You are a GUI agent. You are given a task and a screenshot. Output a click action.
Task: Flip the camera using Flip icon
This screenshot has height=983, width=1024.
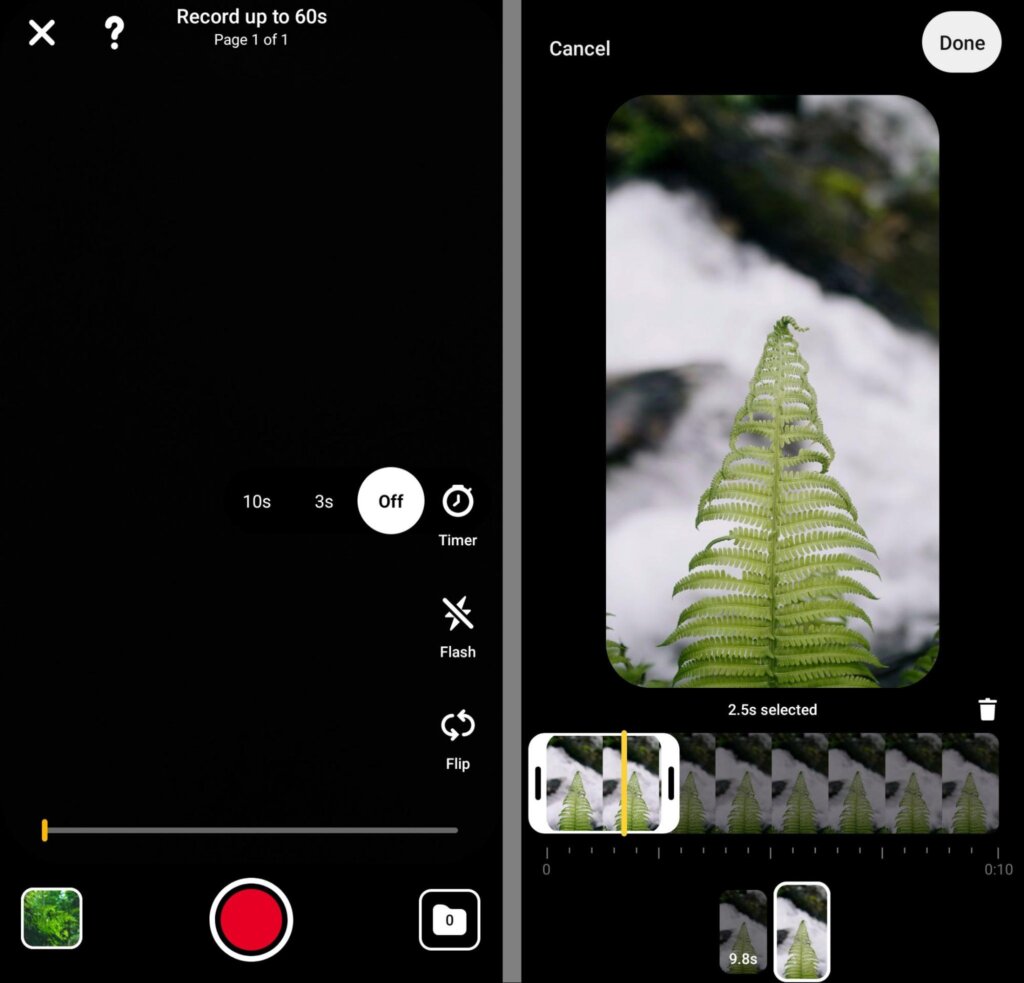tap(458, 726)
